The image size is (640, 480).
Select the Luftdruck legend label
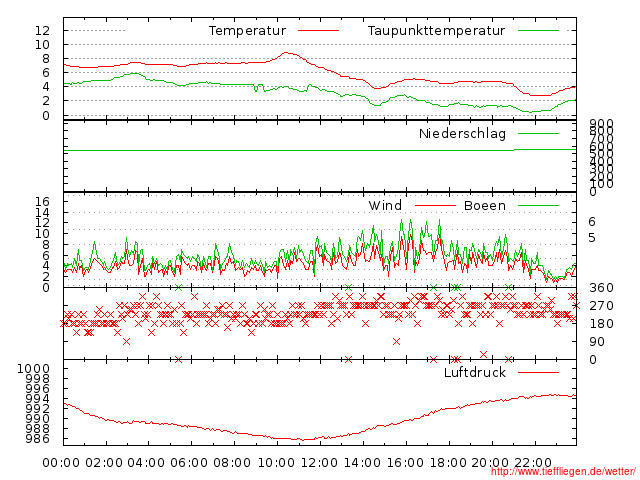(x=475, y=372)
